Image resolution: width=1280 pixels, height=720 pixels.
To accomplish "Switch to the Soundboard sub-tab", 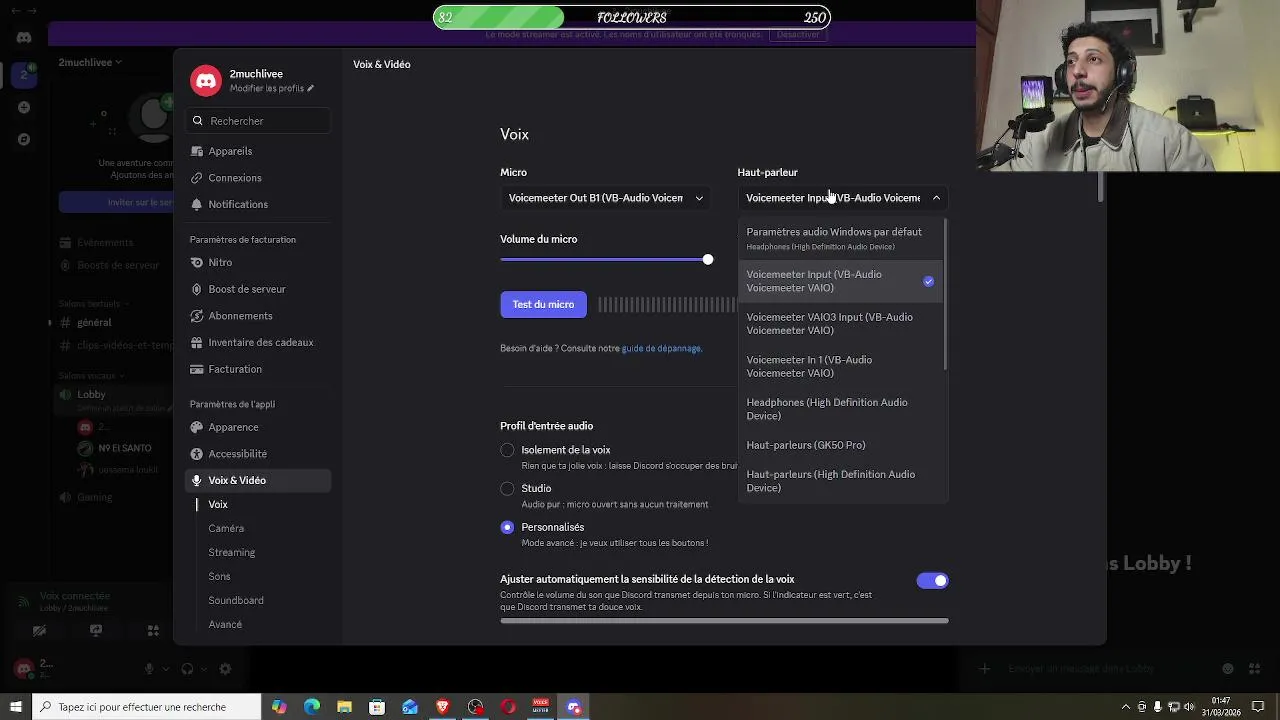I will [x=236, y=601].
